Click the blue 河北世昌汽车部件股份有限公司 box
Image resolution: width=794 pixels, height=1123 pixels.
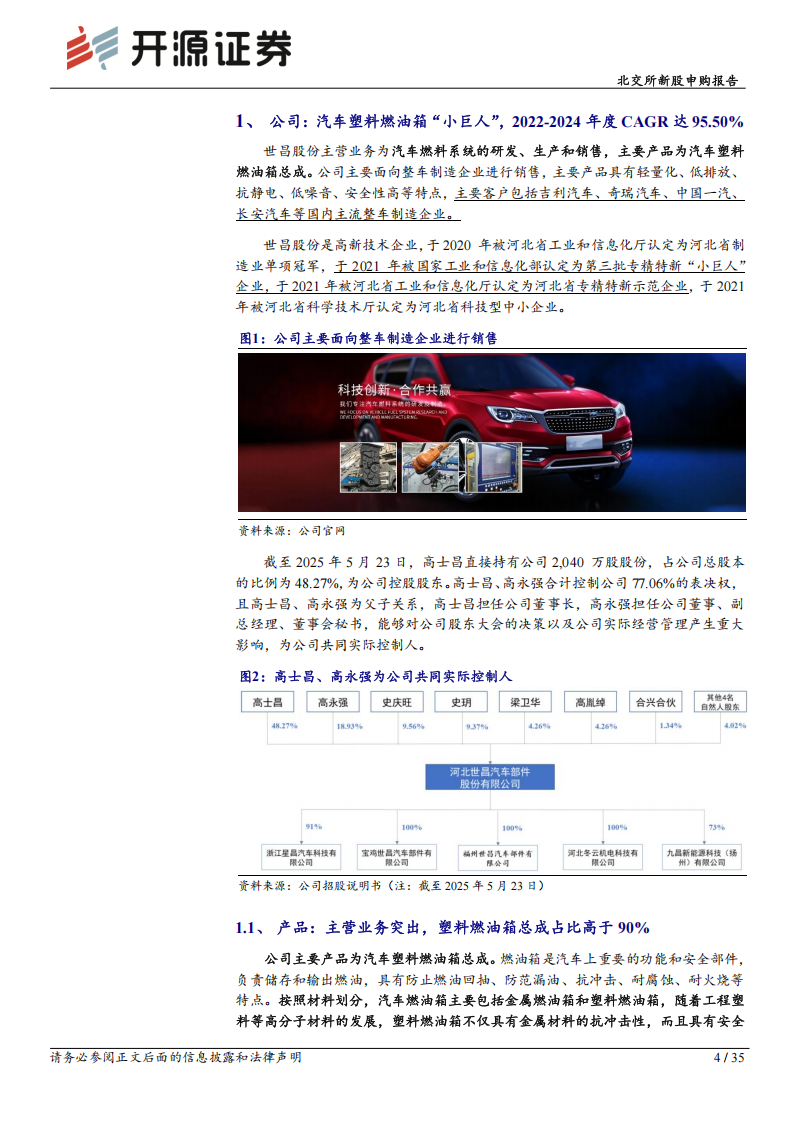[x=490, y=777]
